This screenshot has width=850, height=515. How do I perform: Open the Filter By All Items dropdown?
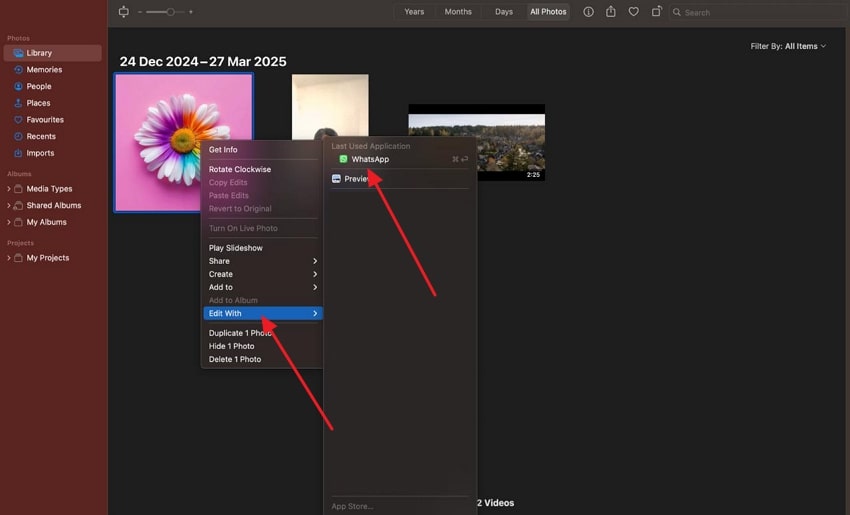[x=788, y=46]
